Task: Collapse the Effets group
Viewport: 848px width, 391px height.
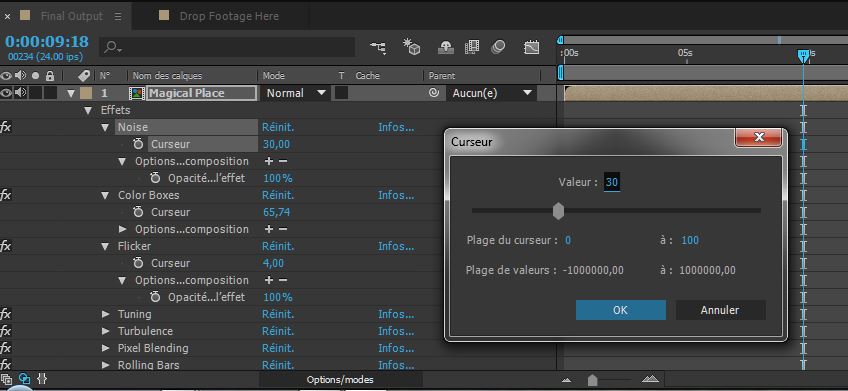Action: tap(88, 110)
